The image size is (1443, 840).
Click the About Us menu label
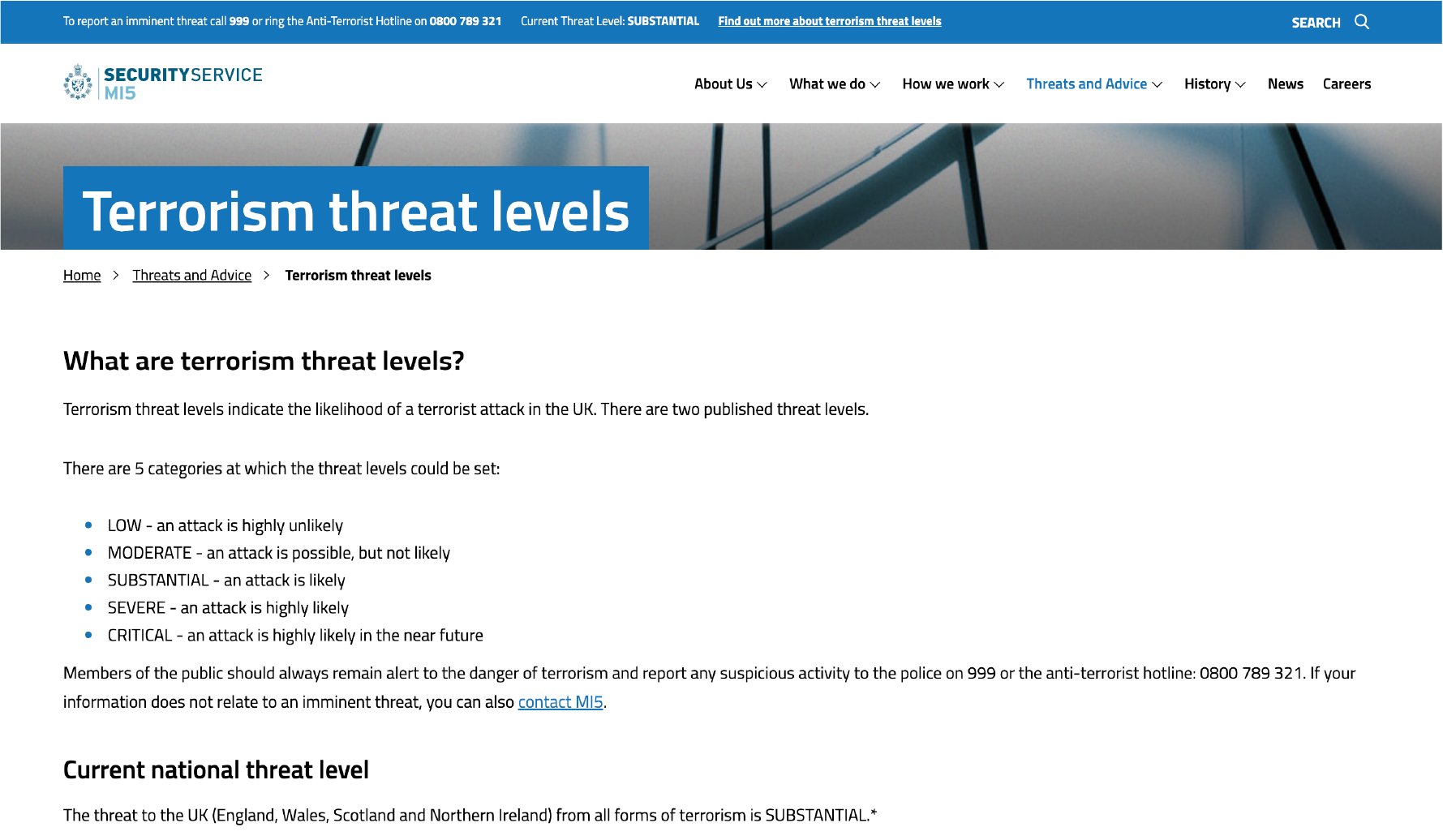[x=723, y=84]
